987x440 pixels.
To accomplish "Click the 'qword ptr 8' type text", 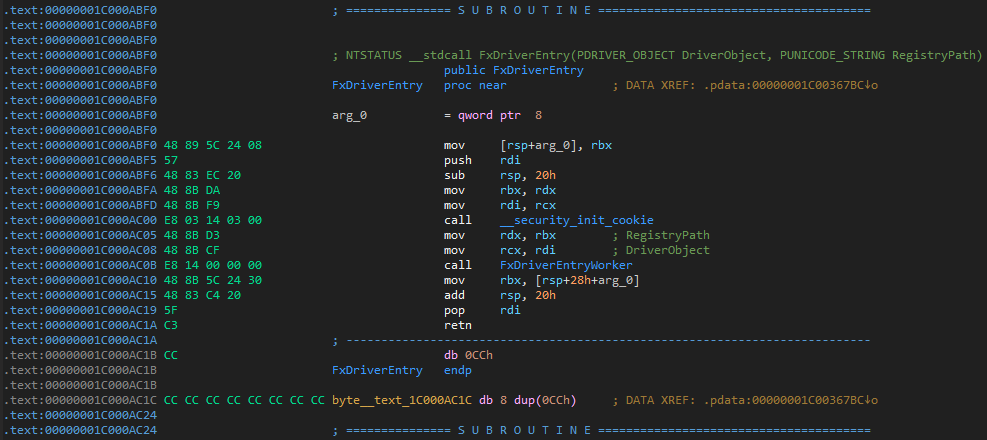I will 500,115.
